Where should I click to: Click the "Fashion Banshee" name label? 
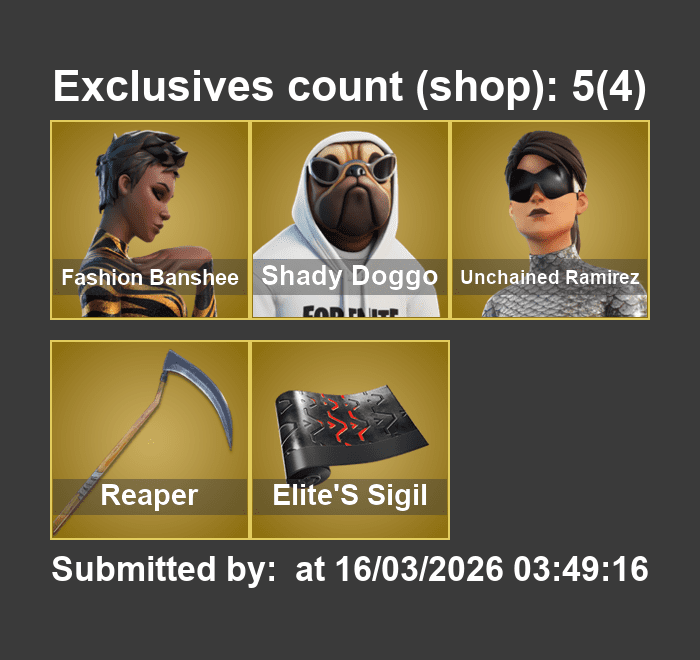click(x=150, y=277)
